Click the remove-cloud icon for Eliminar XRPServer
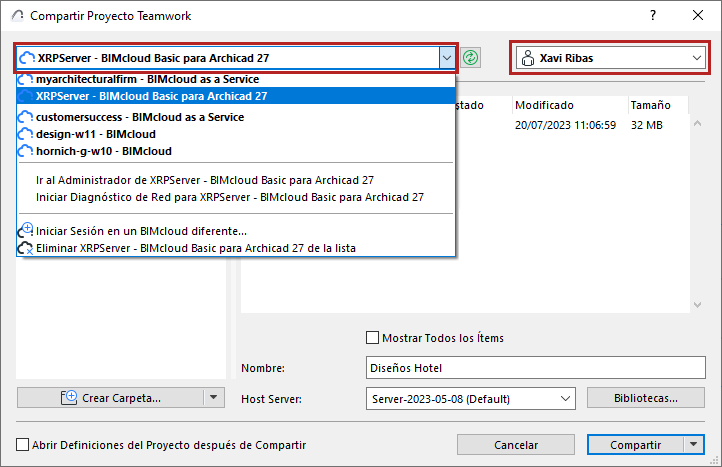 coord(27,247)
